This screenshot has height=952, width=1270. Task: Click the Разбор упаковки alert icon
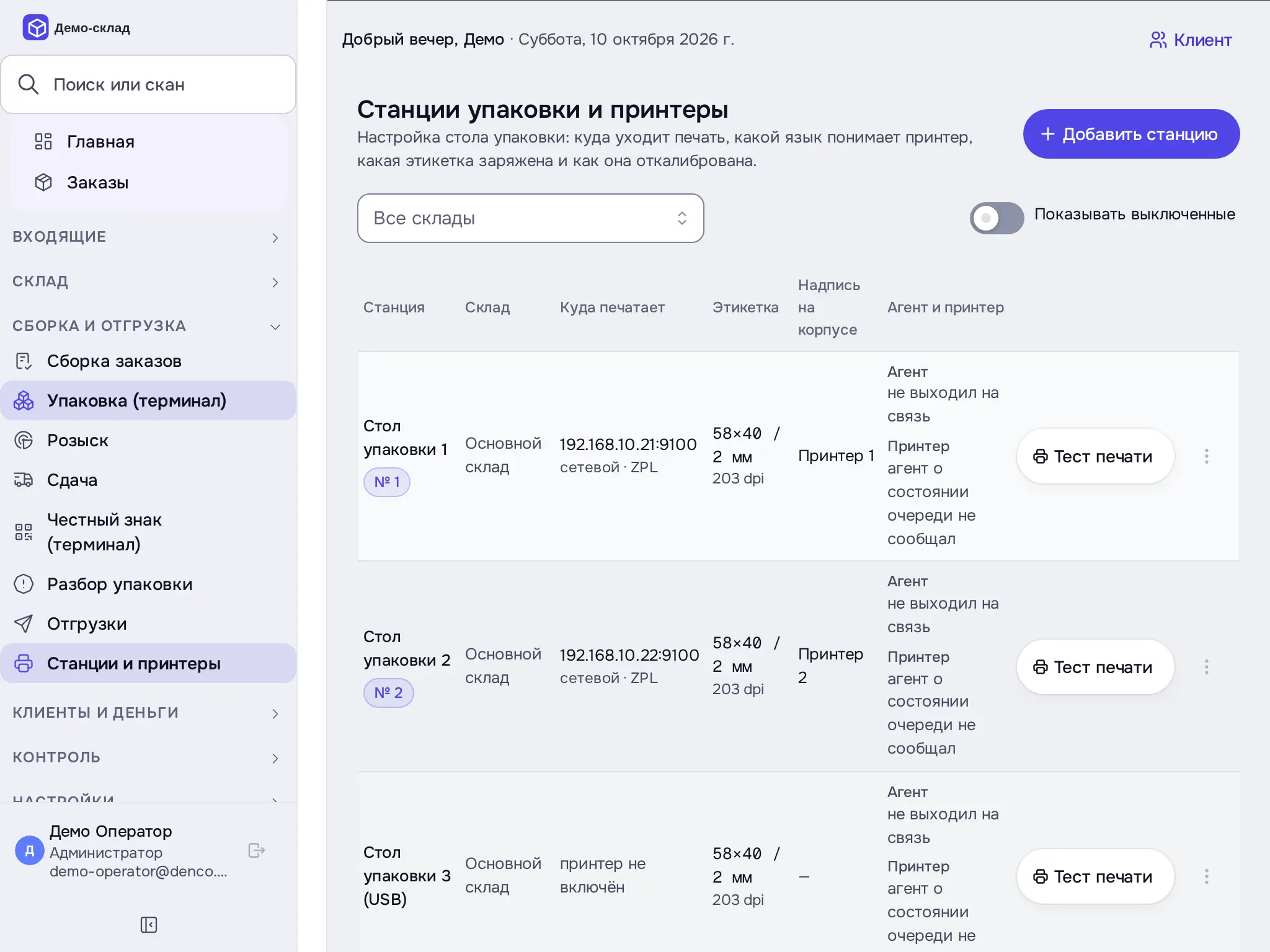tap(24, 584)
